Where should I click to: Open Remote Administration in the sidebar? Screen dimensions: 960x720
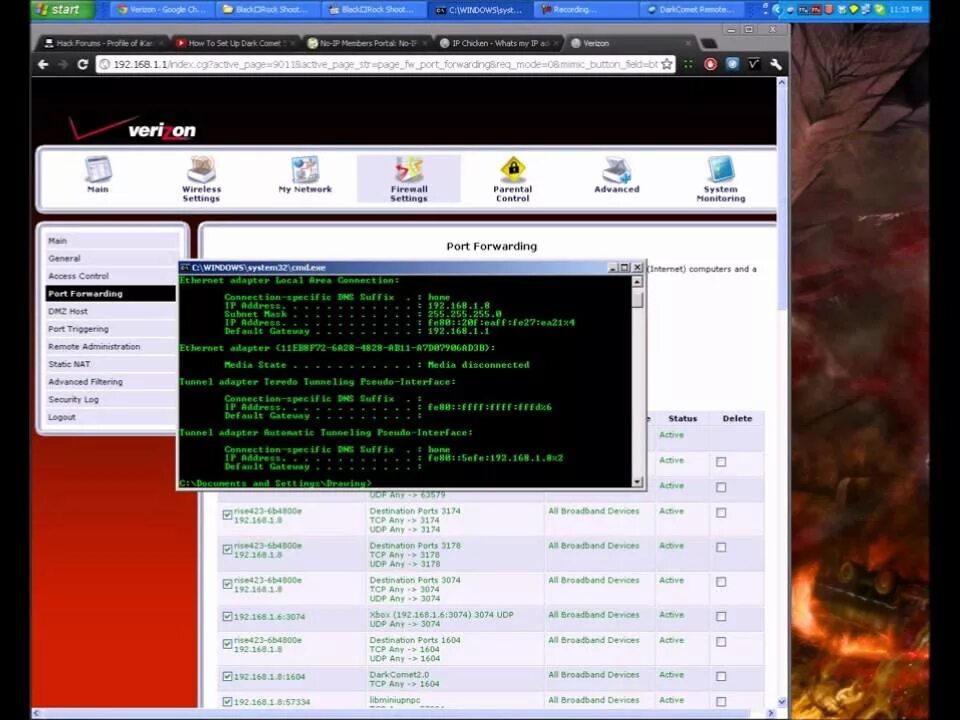(x=112, y=347)
